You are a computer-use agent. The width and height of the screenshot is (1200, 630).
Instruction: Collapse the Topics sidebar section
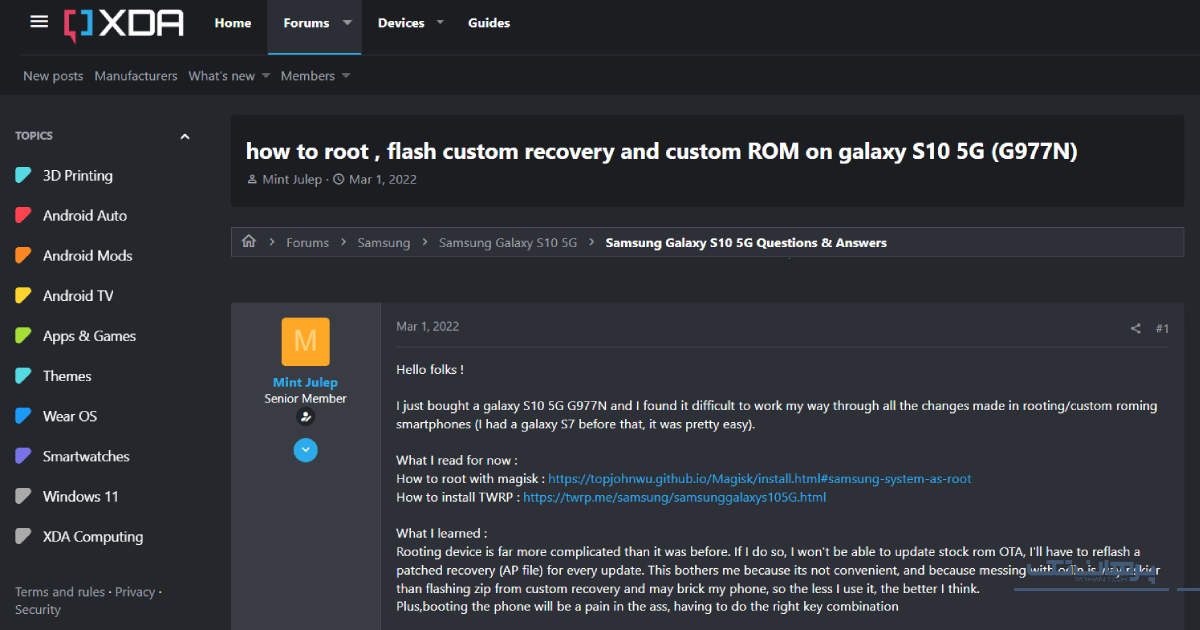[x=184, y=136]
